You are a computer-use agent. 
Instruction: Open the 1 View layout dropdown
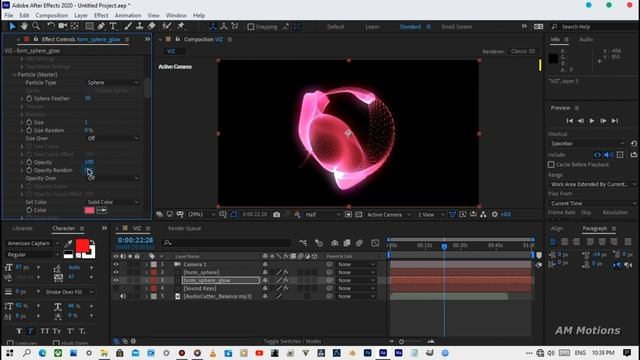click(430, 214)
